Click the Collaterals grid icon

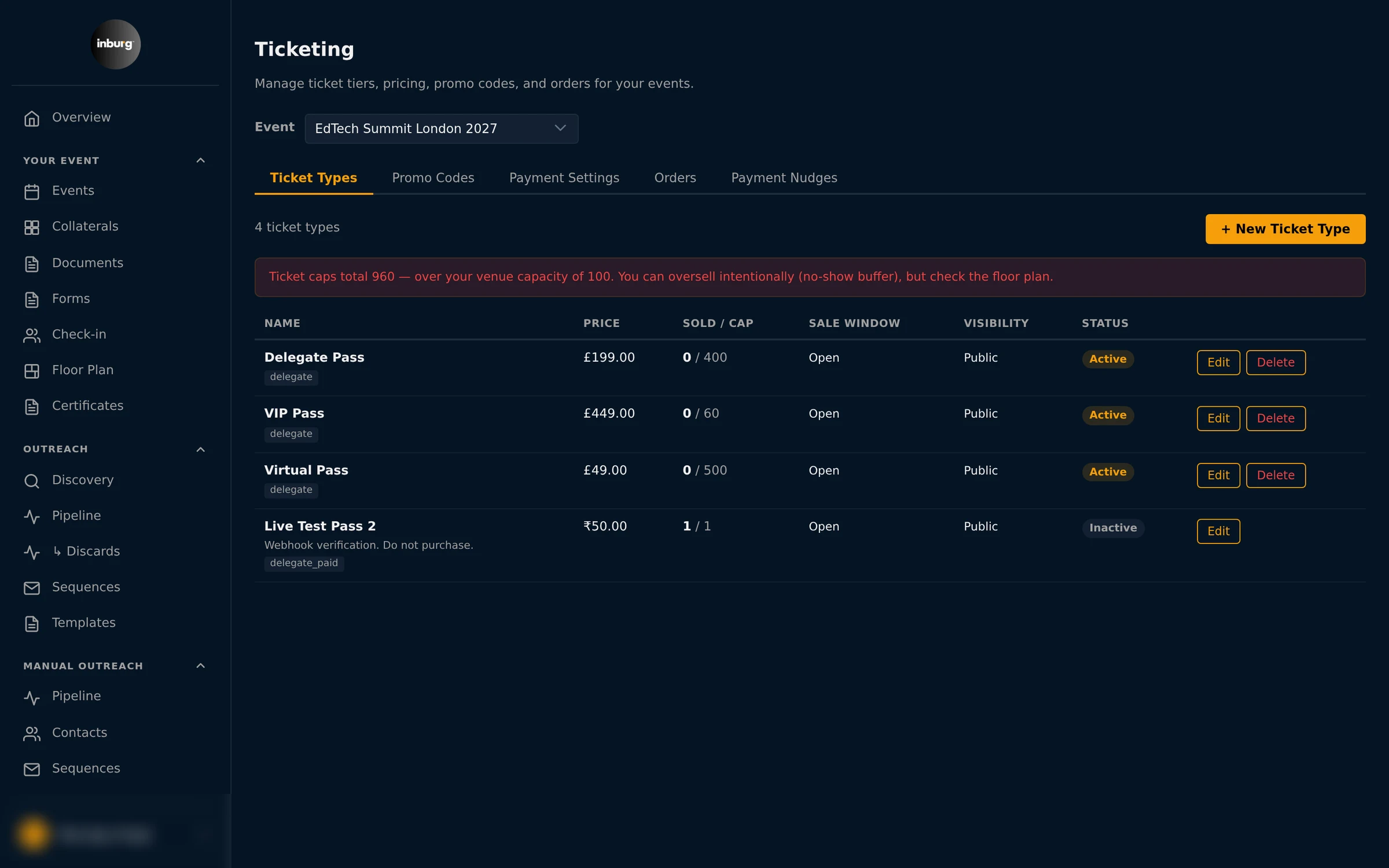click(x=32, y=227)
